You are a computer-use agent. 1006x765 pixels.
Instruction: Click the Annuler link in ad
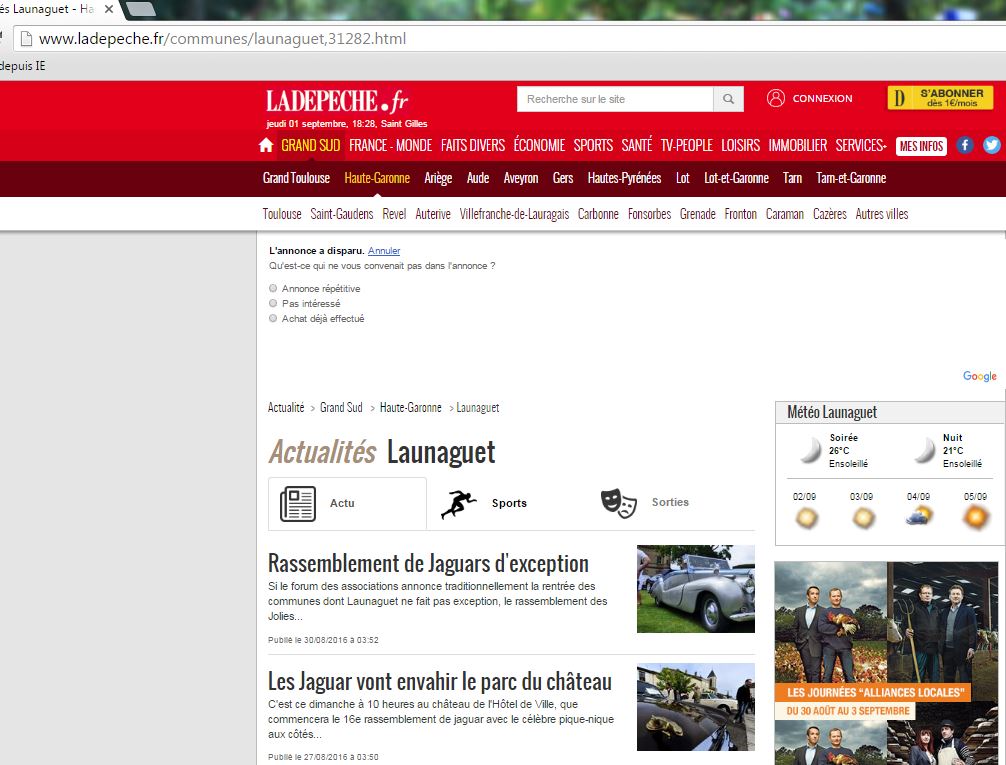point(384,251)
